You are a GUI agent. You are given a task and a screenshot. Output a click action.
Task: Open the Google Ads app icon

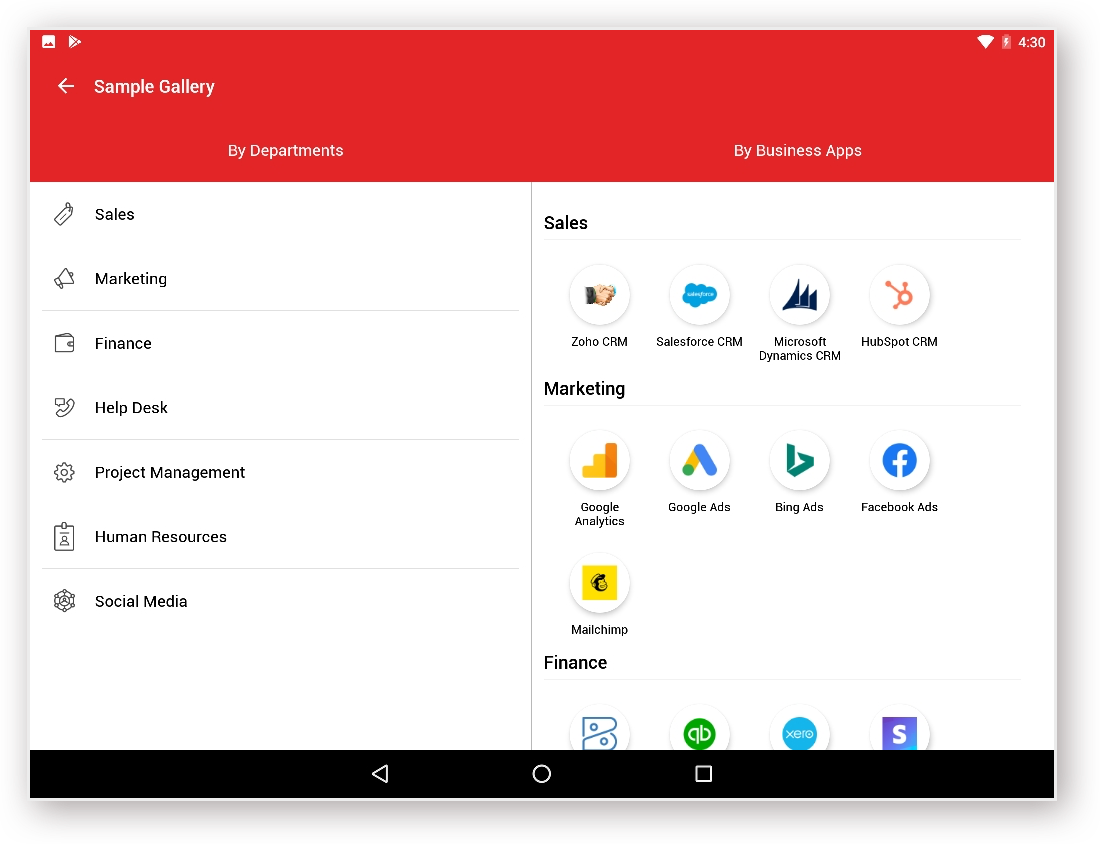pyautogui.click(x=699, y=460)
